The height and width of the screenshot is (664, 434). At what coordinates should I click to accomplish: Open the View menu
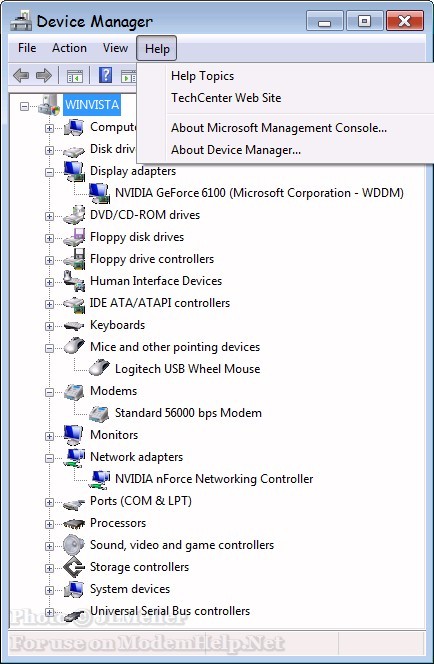pyautogui.click(x=115, y=48)
